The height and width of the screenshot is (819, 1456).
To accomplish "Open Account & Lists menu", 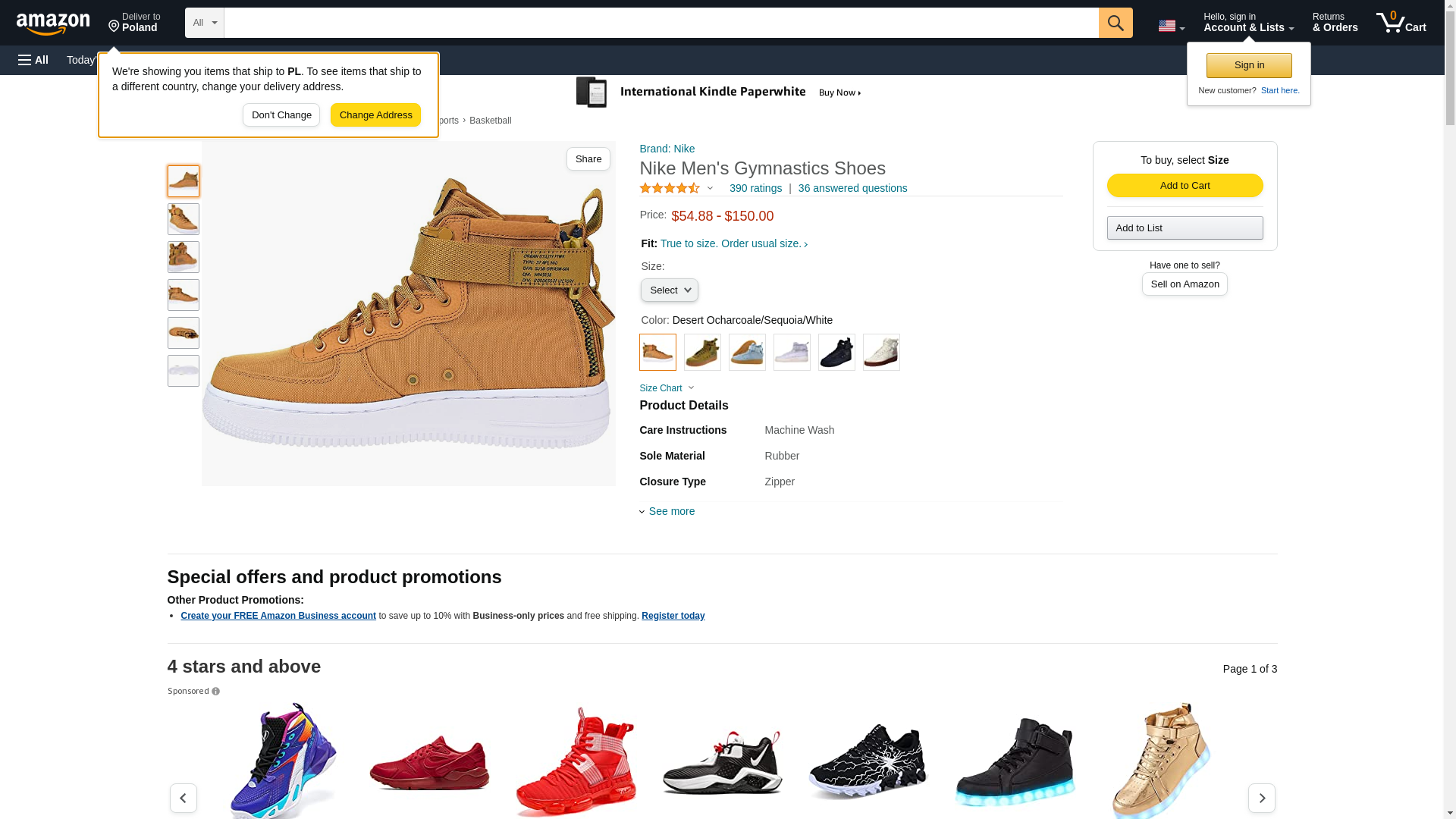I will tap(1247, 23).
